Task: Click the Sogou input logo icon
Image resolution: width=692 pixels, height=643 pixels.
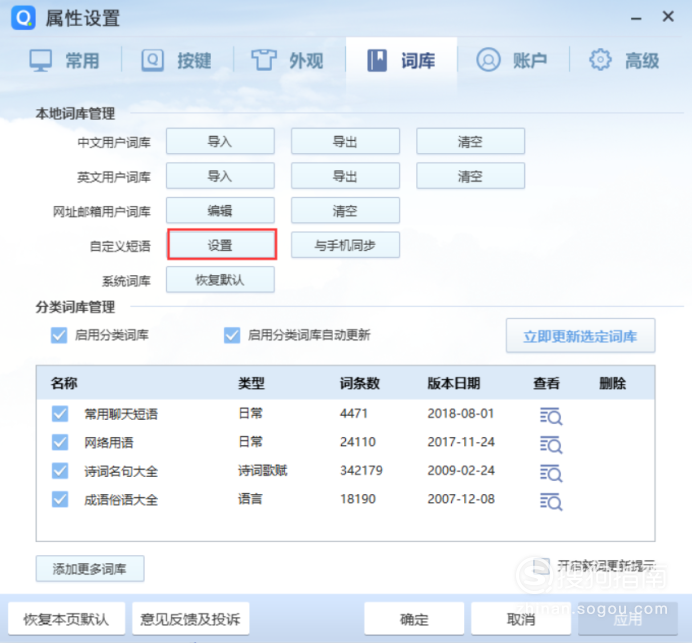Action: pyautogui.click(x=23, y=18)
